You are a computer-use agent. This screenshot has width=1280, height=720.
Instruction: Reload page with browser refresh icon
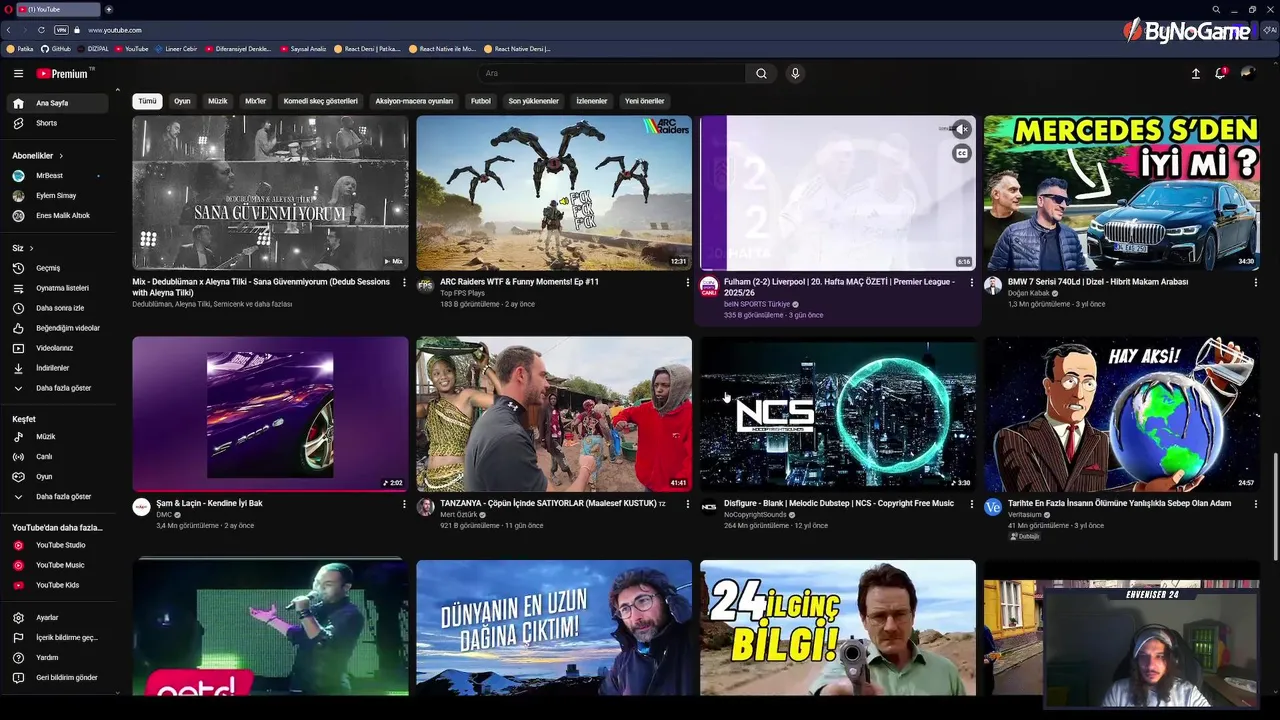tap(41, 30)
